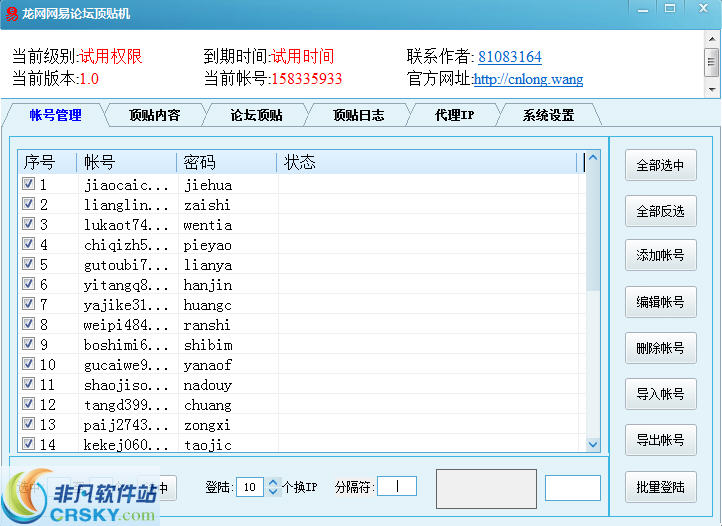This screenshot has height=526, width=722.
Task: Uncheck account row 5 gutoubi7
Action: pyautogui.click(x=28, y=263)
